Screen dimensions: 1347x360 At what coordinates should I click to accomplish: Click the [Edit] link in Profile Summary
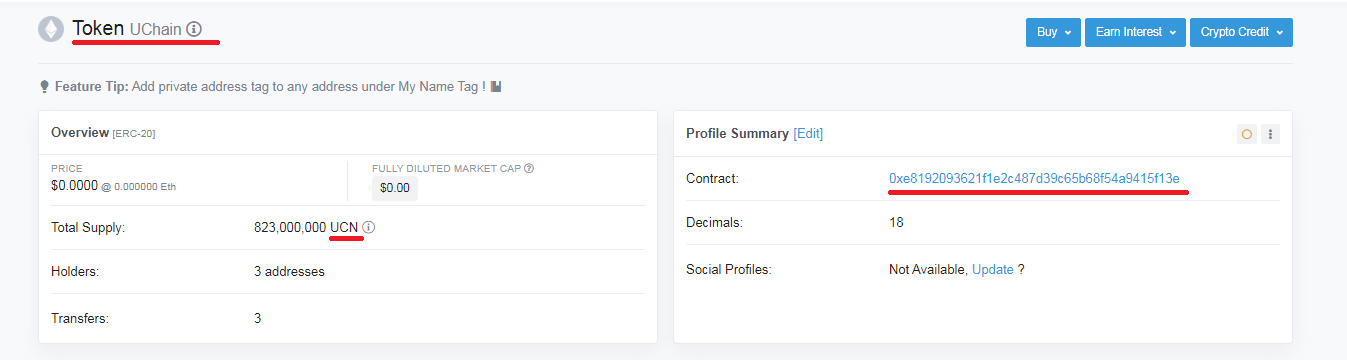pyautogui.click(x=808, y=134)
